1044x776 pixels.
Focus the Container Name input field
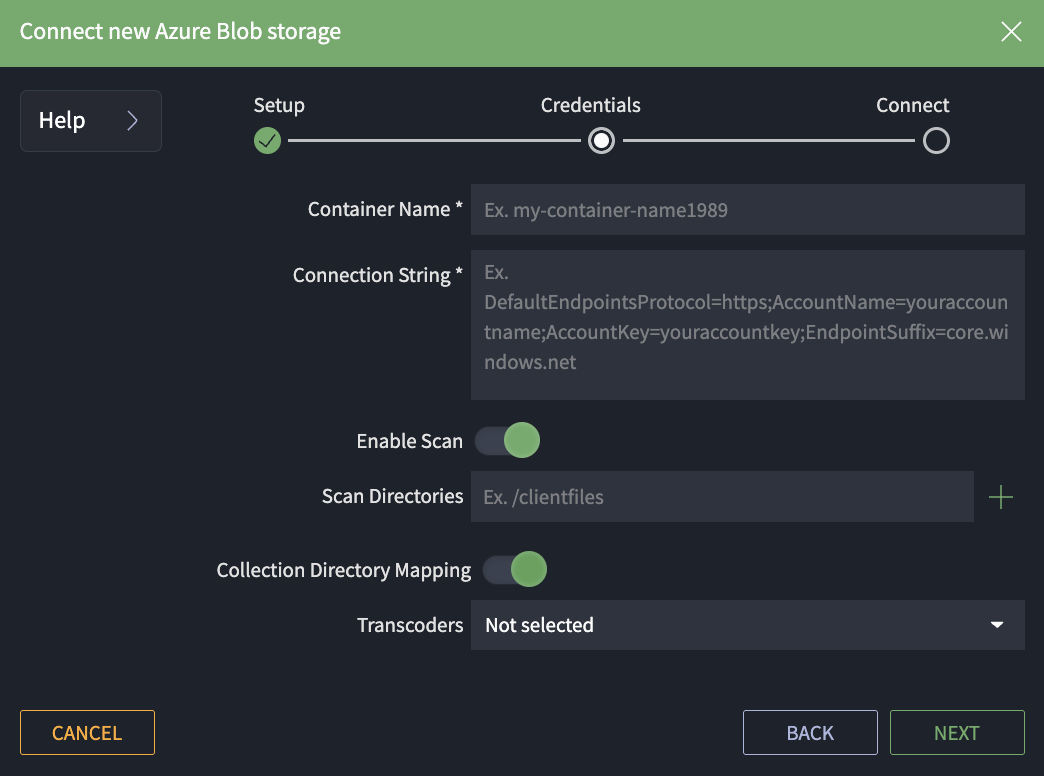(747, 210)
